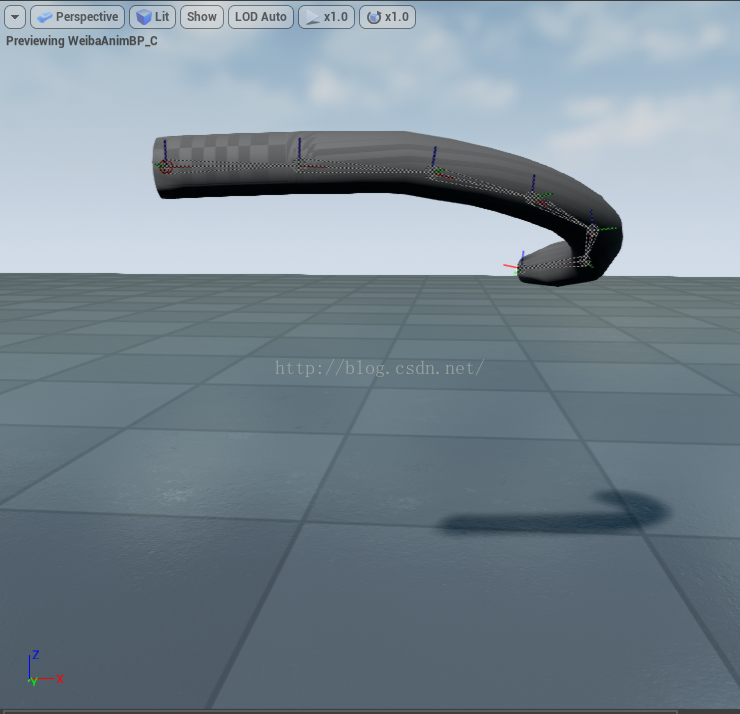Click the Previewing WeibaAnimBP_C label
Viewport: 740px width, 714px height.
pos(82,41)
